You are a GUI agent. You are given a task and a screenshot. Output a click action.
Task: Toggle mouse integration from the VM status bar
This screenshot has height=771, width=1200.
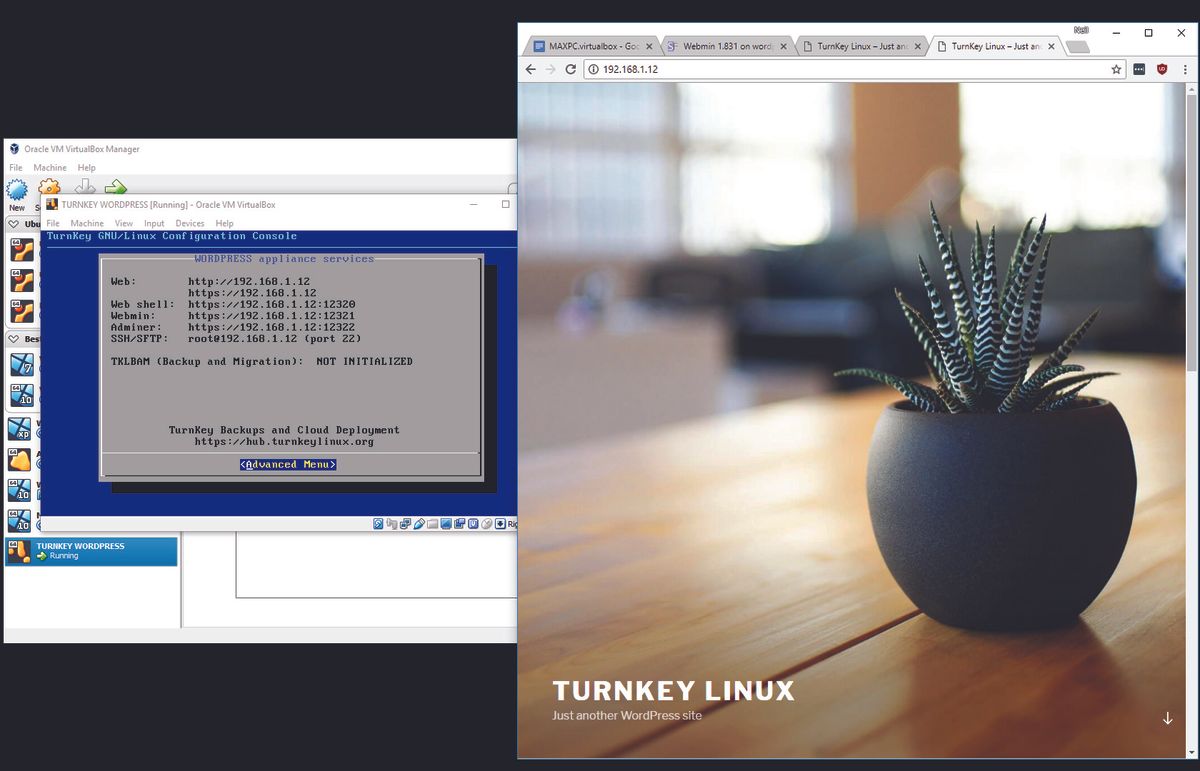(487, 522)
